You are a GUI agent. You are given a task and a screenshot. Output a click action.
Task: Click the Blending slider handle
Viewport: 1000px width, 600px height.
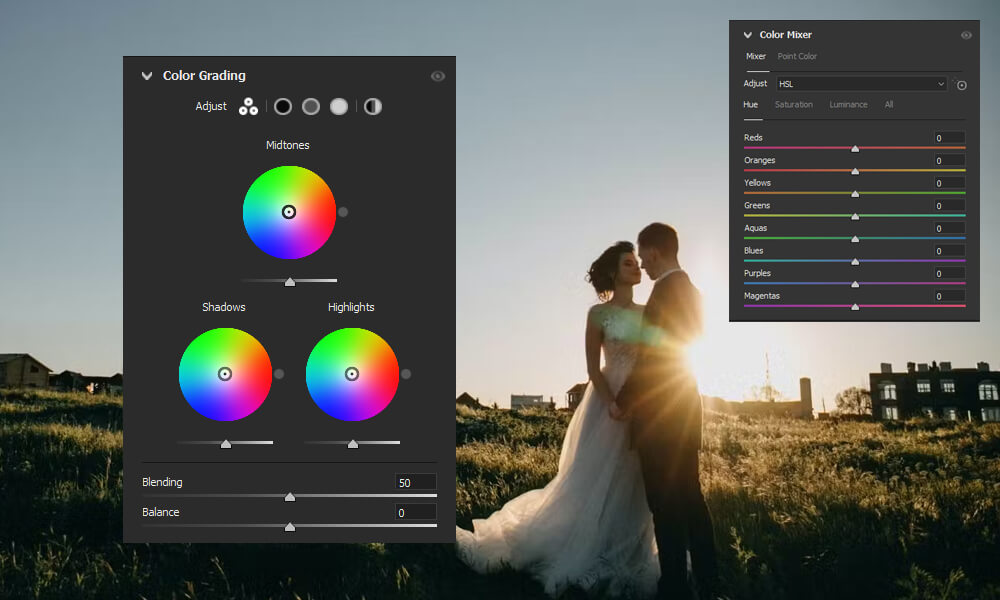(290, 496)
